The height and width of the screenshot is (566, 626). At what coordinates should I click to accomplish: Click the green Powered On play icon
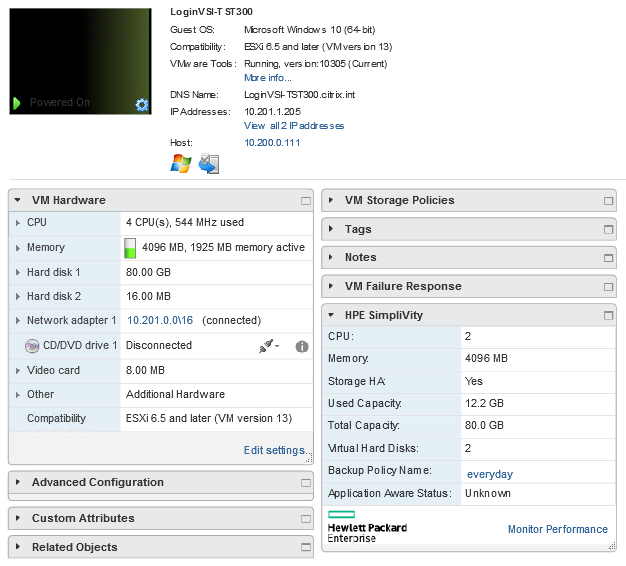point(17,103)
